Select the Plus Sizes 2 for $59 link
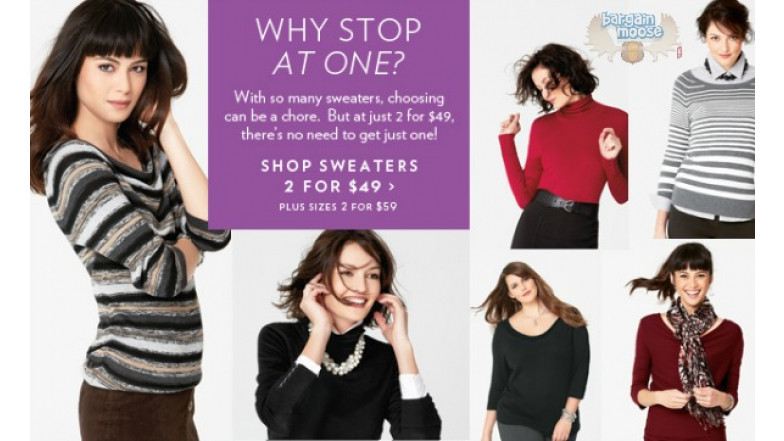 338,206
